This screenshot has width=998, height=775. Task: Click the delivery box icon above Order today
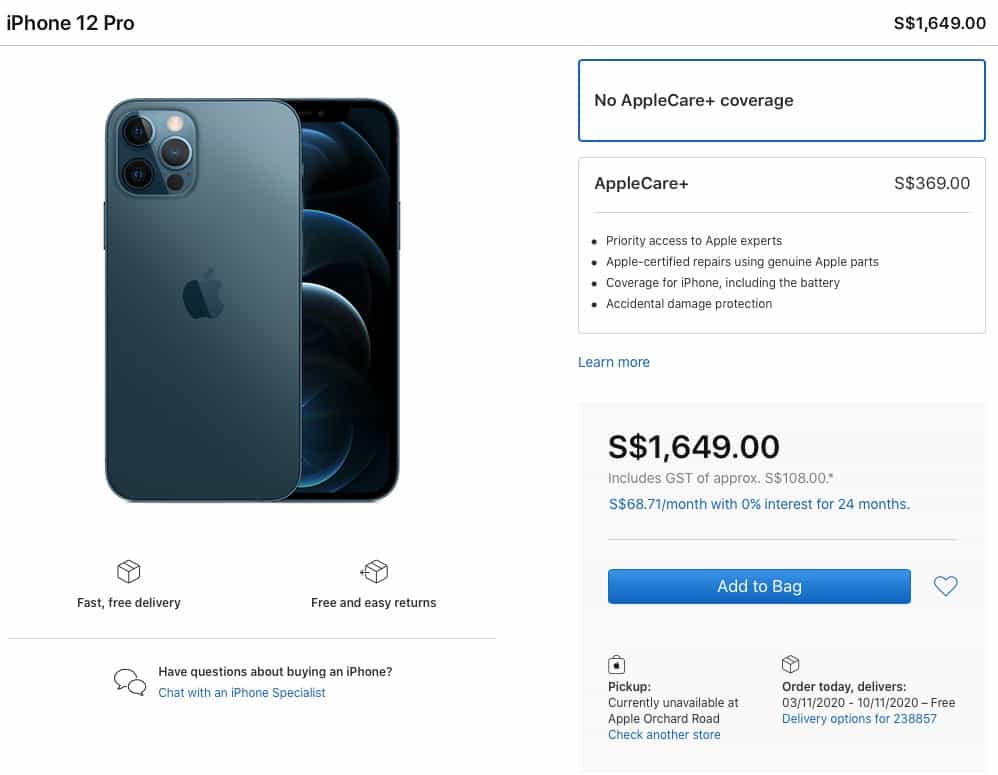click(790, 665)
